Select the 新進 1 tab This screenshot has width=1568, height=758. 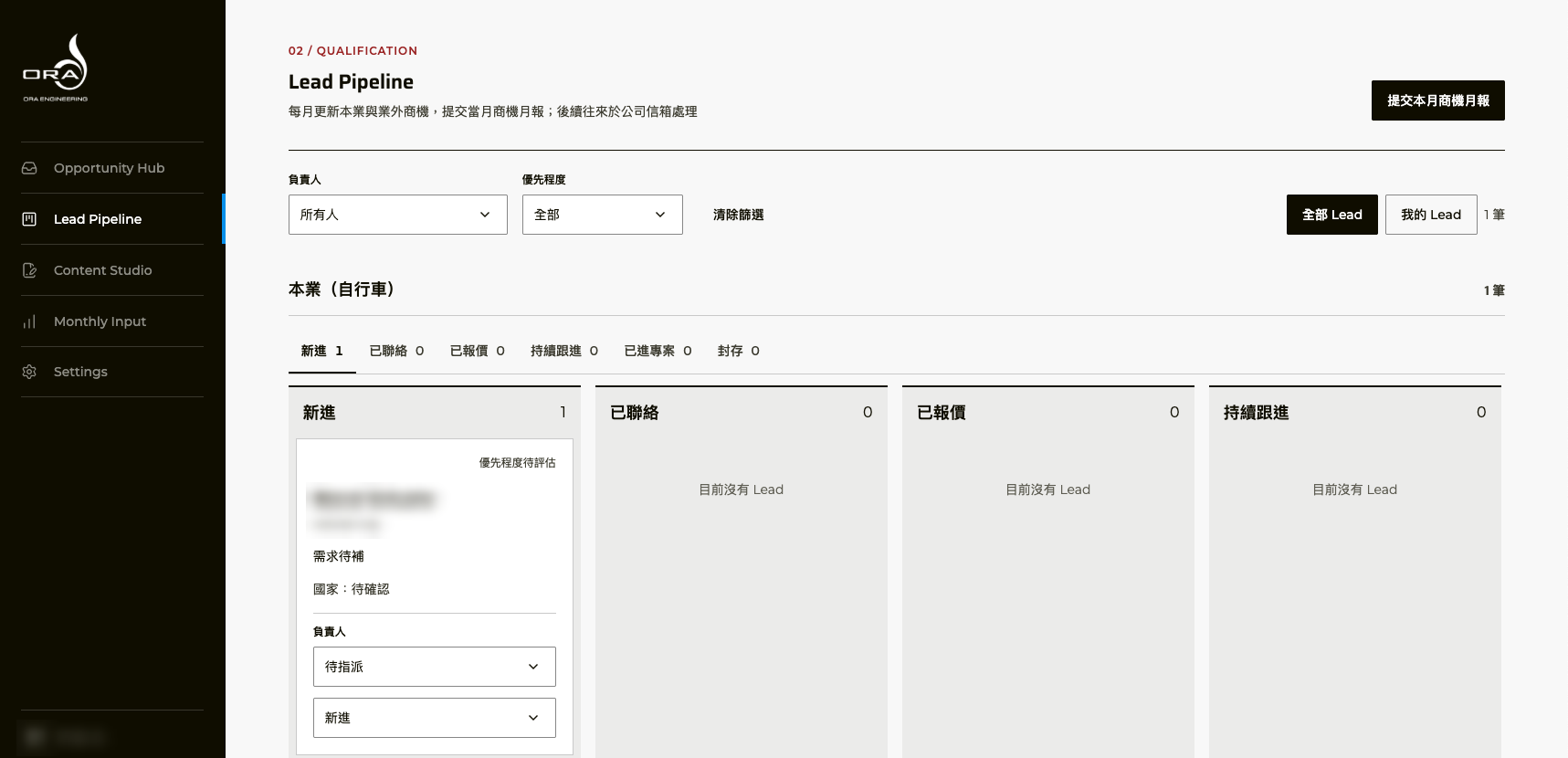click(x=322, y=351)
